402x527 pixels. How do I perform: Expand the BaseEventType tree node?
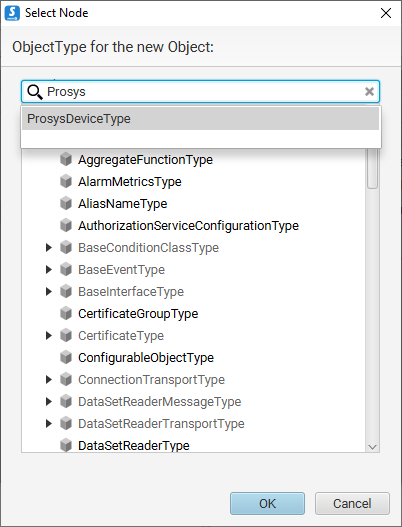pos(49,270)
